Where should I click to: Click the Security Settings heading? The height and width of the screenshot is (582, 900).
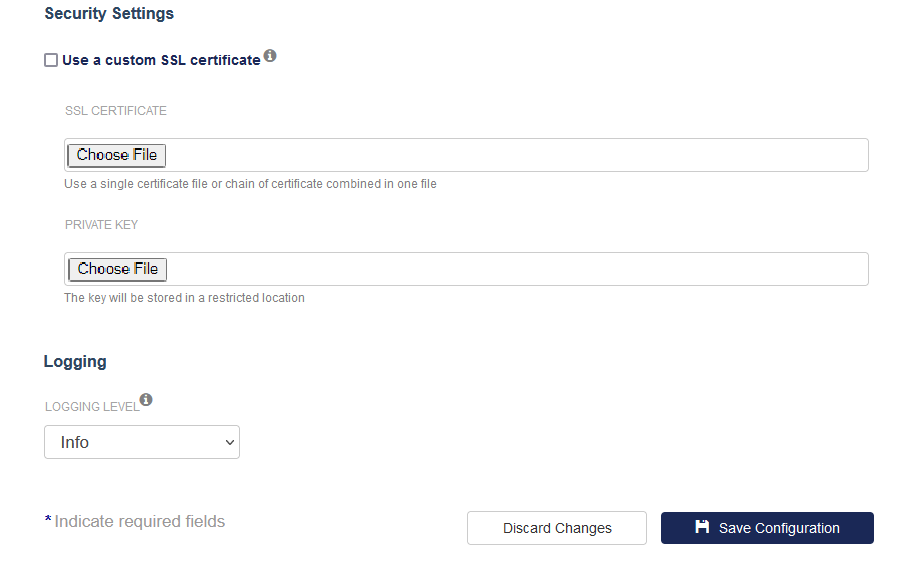coord(109,13)
